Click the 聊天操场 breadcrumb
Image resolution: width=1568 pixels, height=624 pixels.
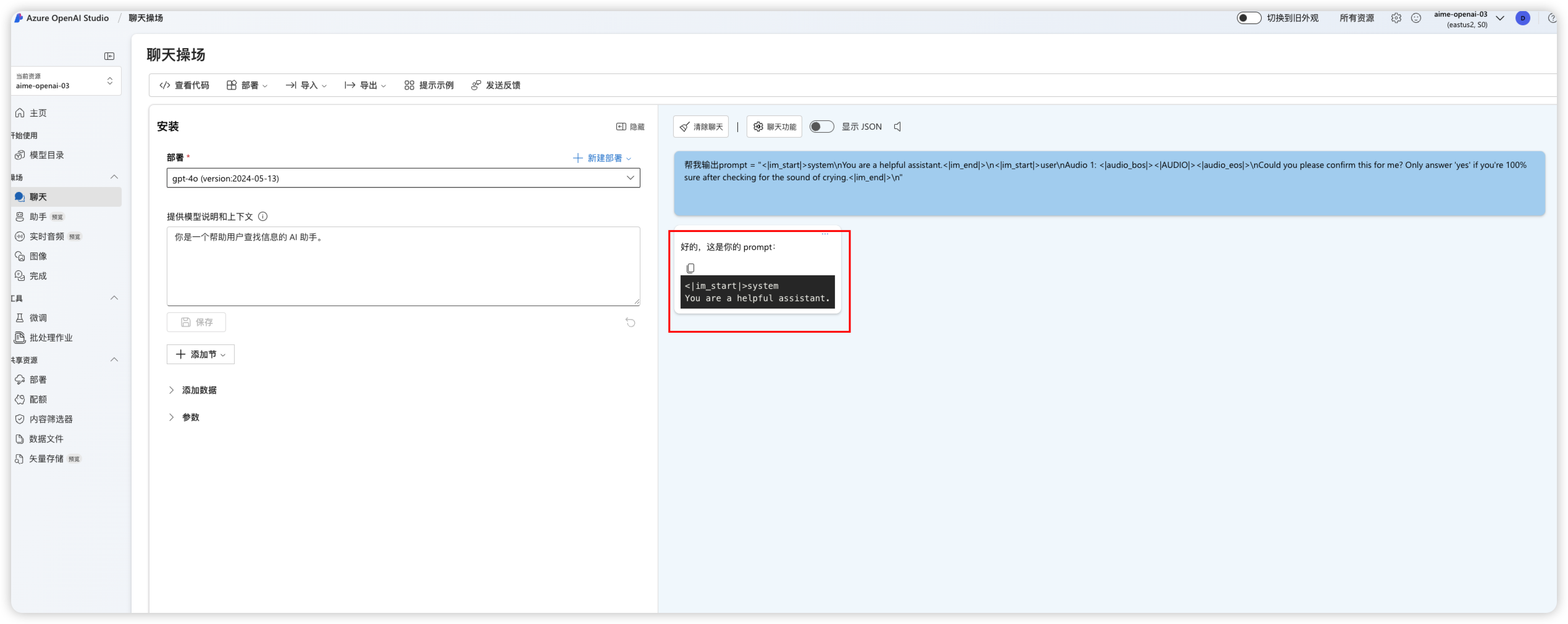click(146, 18)
